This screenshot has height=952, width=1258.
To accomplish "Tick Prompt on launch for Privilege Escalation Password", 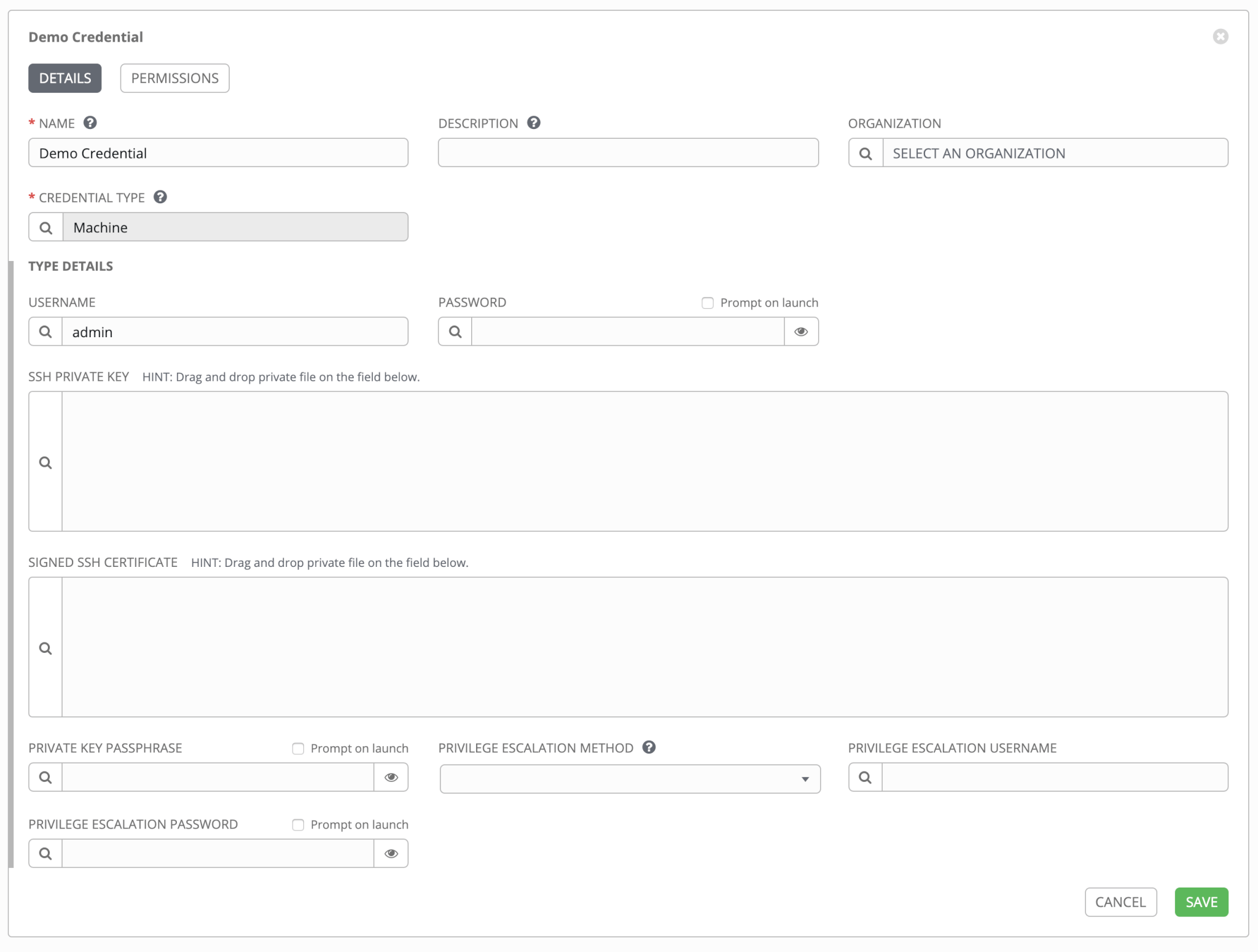I will point(298,824).
